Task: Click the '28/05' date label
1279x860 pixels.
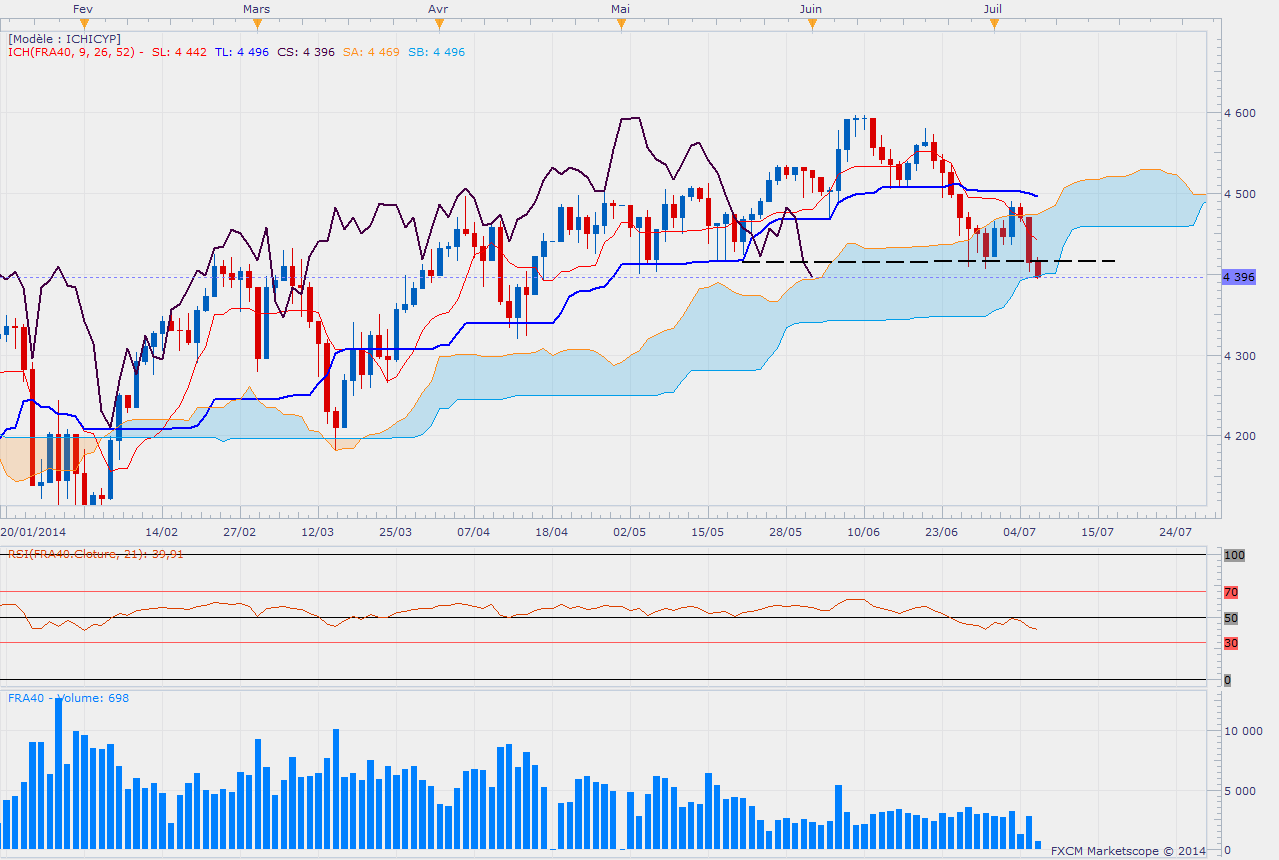Action: pos(785,532)
